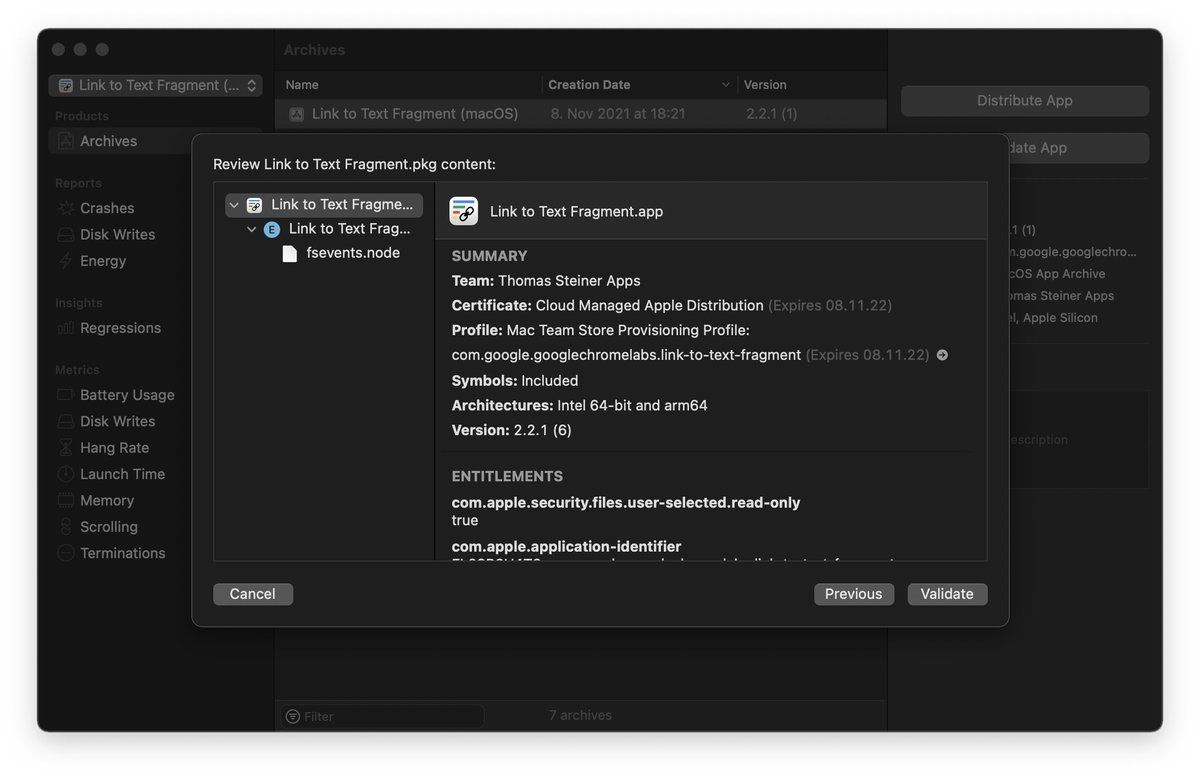Click the filter icon in the bottom bar
Image resolution: width=1200 pixels, height=778 pixels.
(x=292, y=716)
